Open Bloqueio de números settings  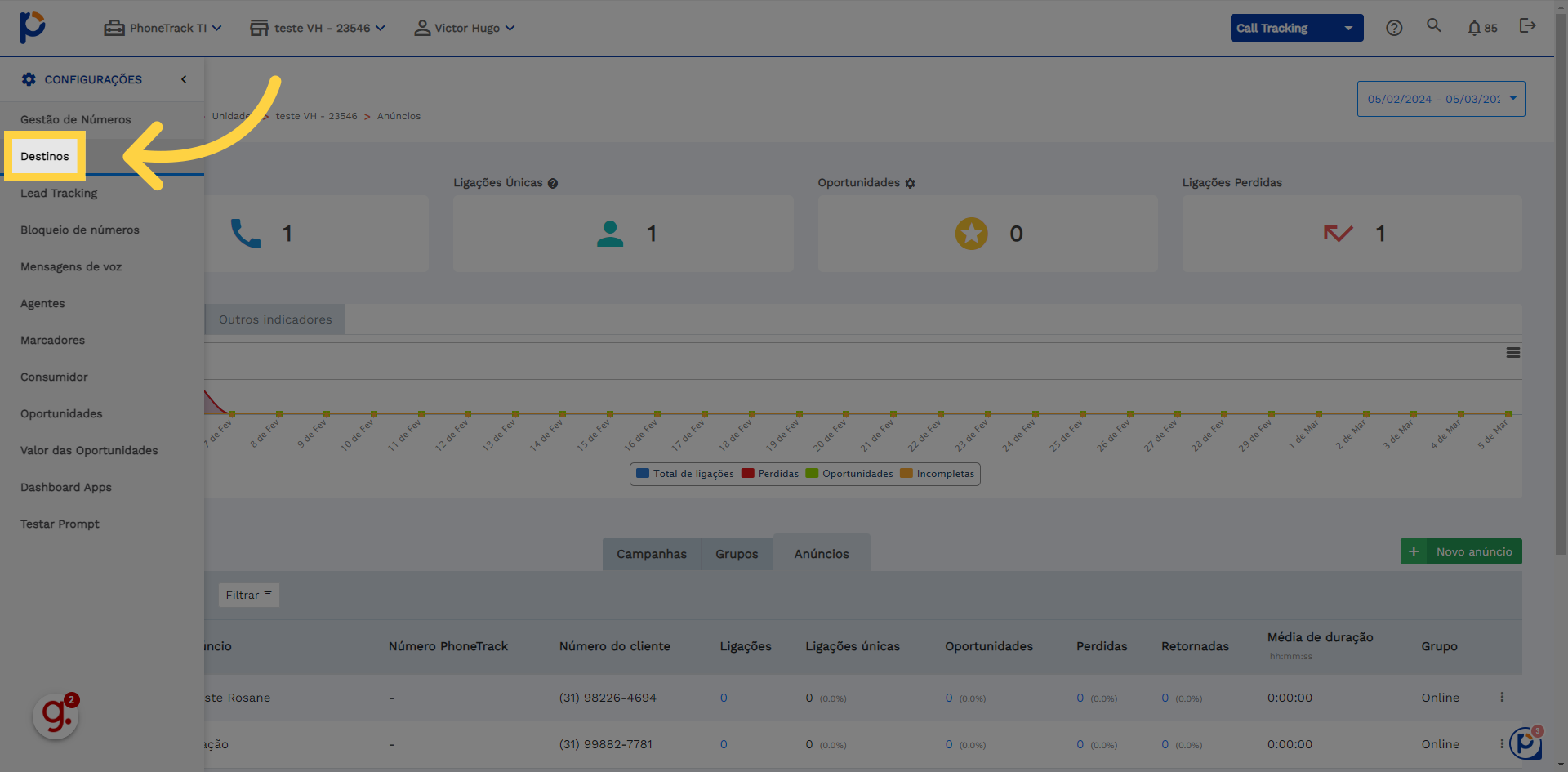[80, 230]
